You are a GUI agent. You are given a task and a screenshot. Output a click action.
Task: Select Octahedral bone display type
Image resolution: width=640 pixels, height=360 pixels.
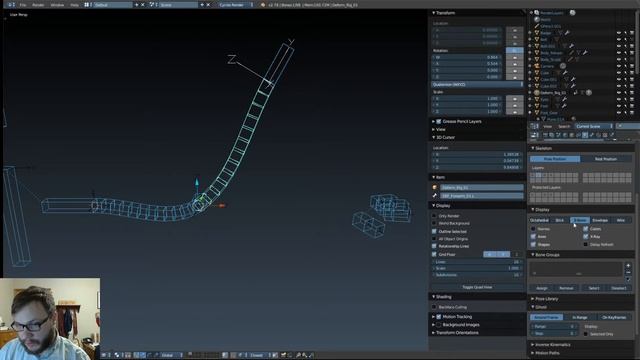(539, 220)
